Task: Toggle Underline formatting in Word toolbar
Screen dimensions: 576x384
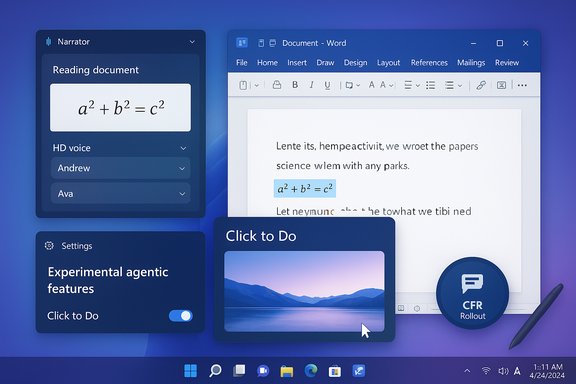Action: [x=327, y=85]
